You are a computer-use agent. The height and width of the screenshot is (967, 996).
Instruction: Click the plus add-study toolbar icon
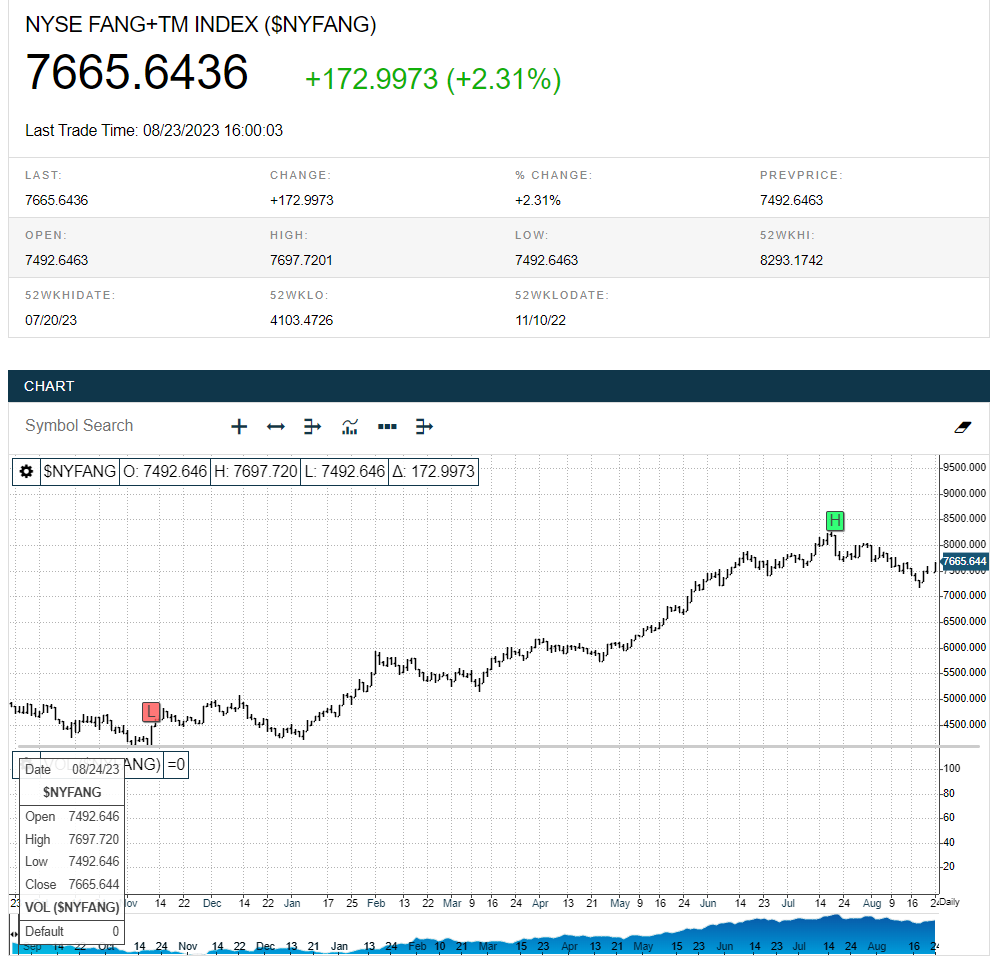pyautogui.click(x=239, y=427)
